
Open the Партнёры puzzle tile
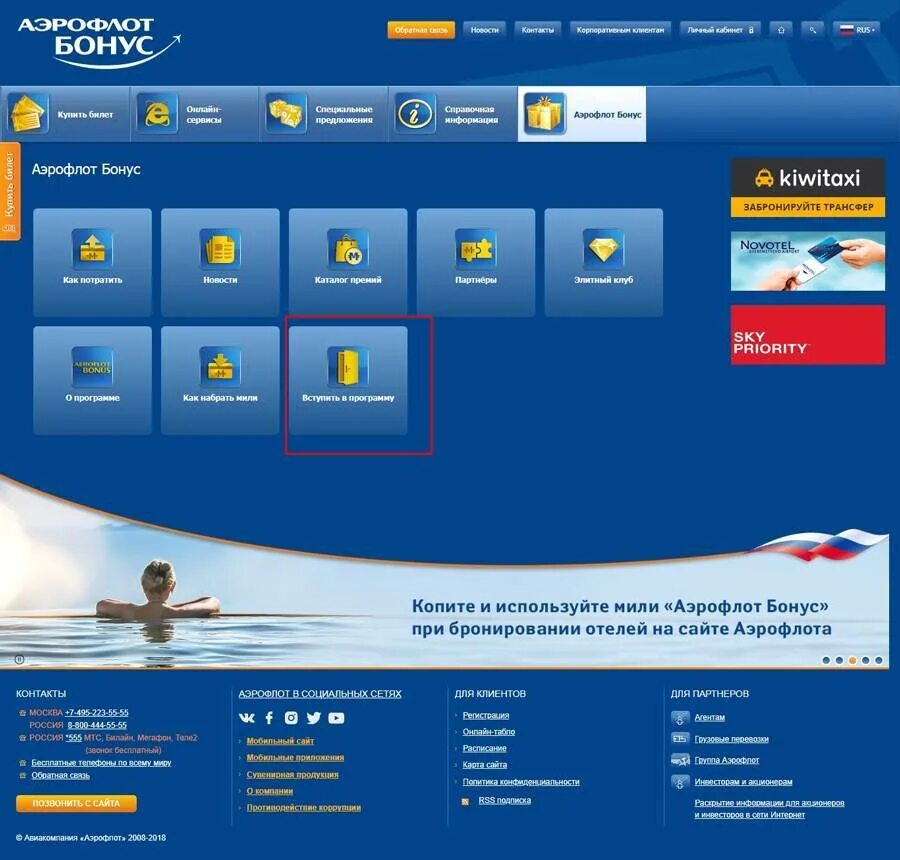476,262
